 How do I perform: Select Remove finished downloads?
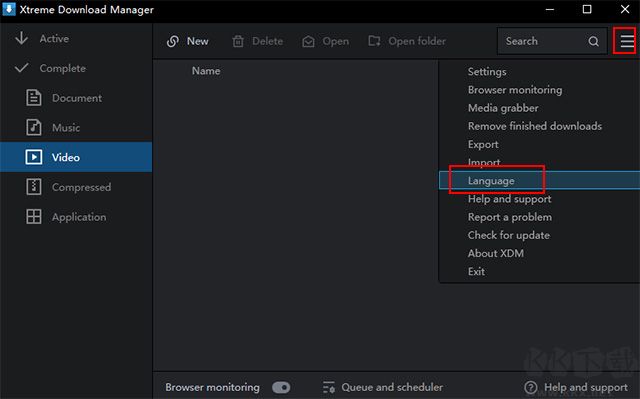(x=535, y=126)
